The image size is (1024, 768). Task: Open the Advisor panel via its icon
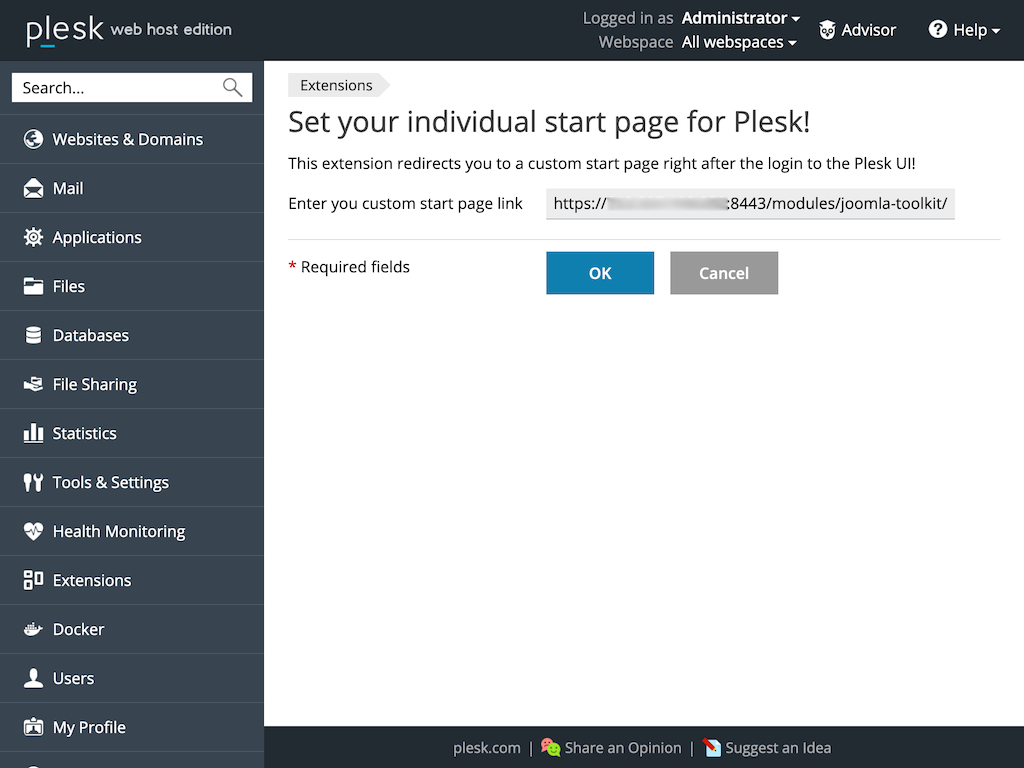(x=828, y=30)
